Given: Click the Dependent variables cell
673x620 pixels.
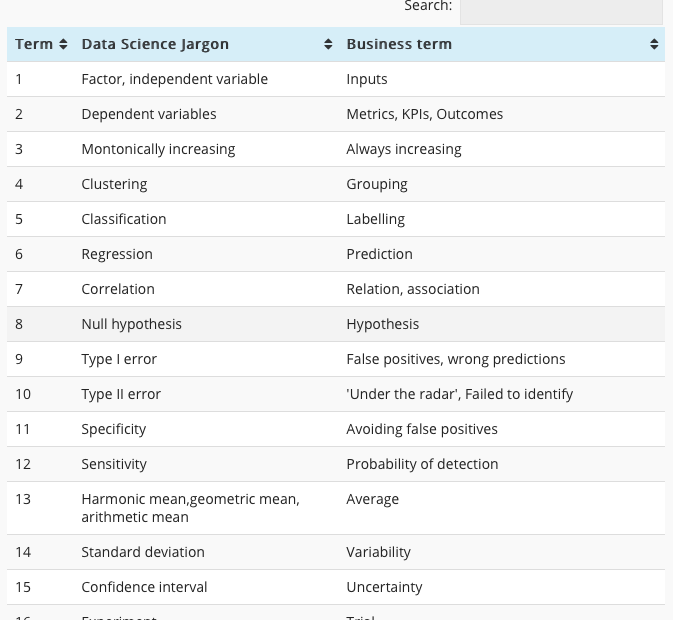Looking at the screenshot, I should (x=148, y=114).
